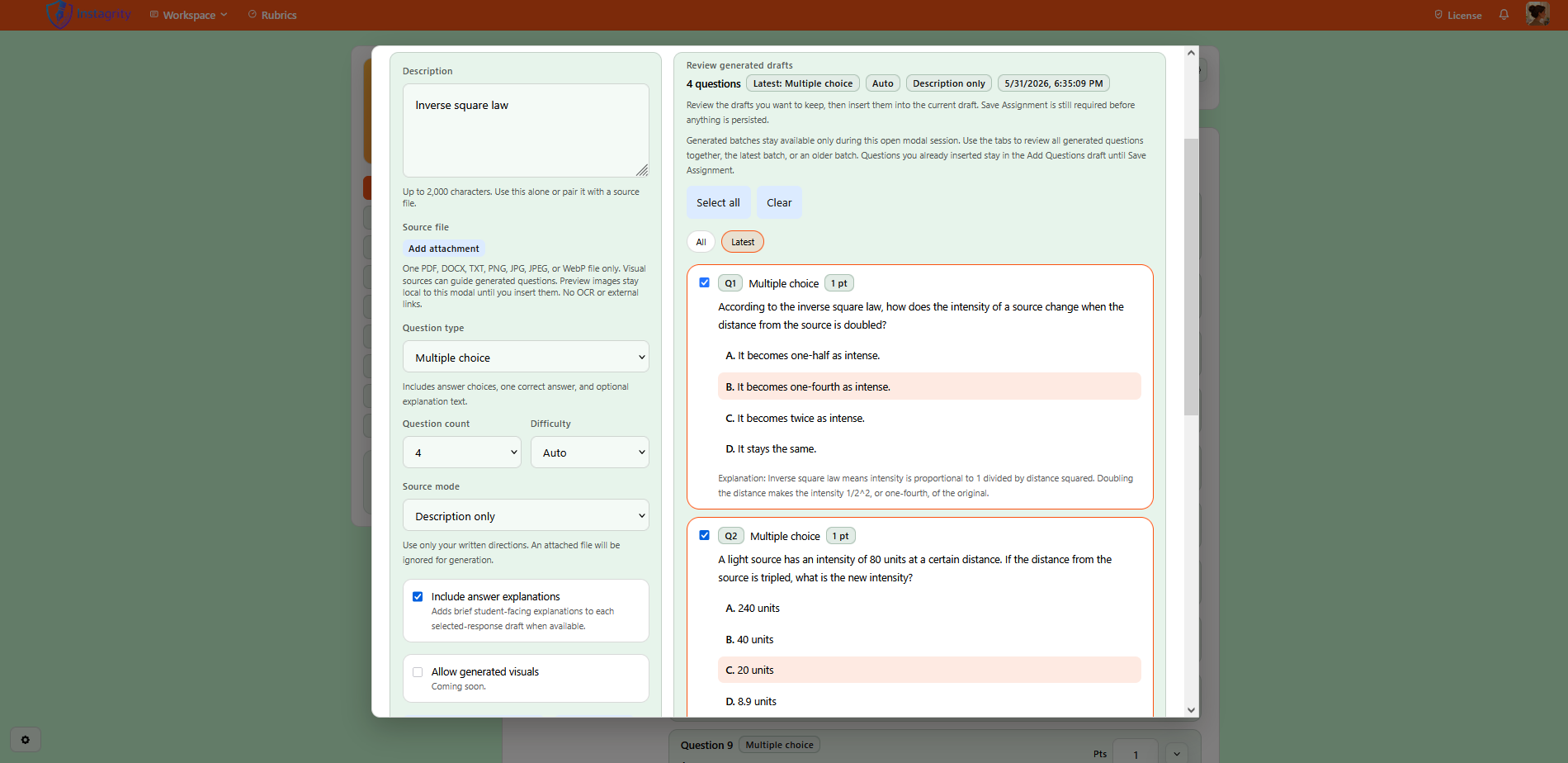Click the 4 questions count text
1568x763 pixels.
click(x=713, y=83)
